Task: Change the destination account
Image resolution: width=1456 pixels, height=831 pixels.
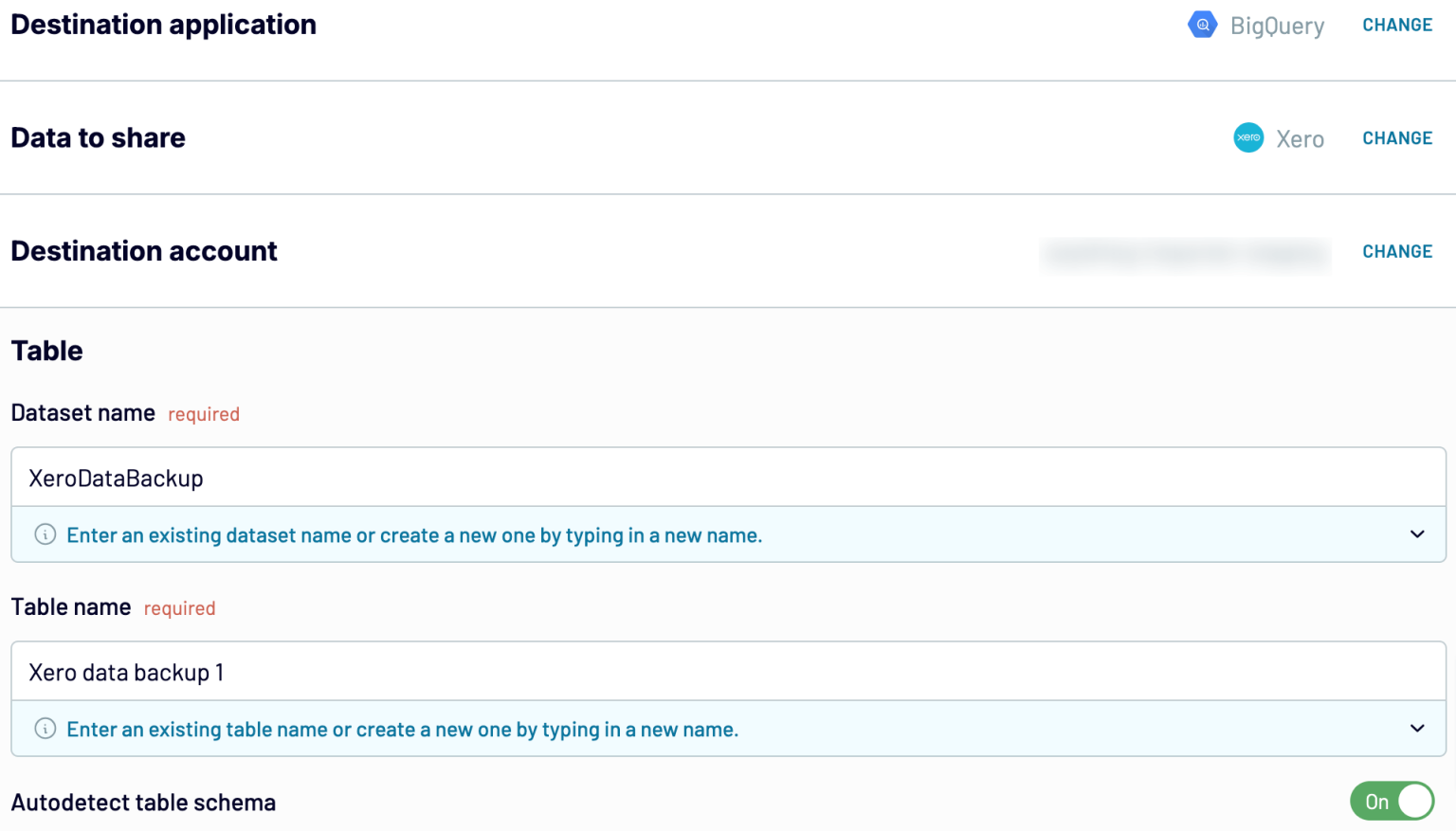Action: tap(1396, 251)
